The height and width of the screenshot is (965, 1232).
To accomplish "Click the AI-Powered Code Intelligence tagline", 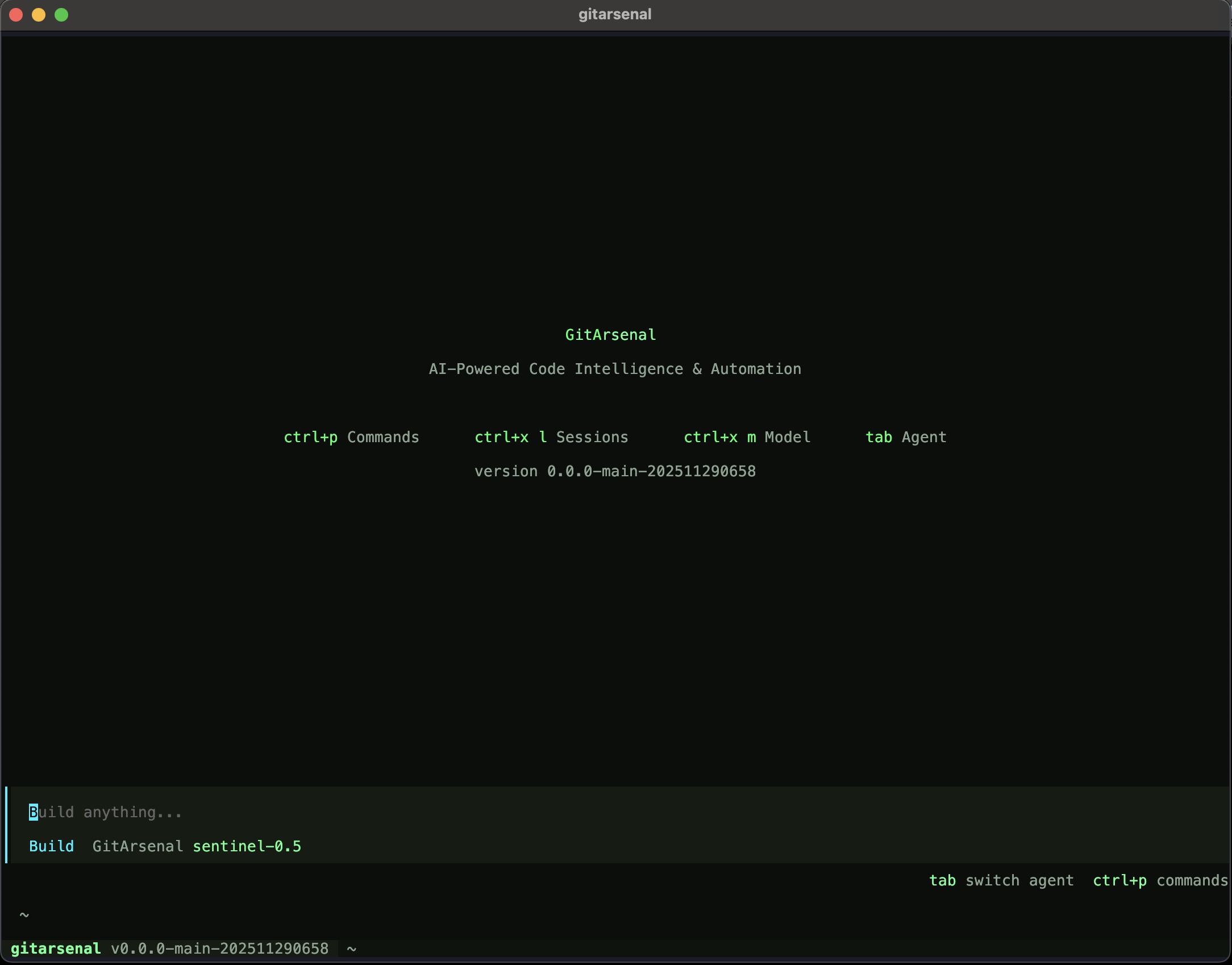I will (615, 369).
